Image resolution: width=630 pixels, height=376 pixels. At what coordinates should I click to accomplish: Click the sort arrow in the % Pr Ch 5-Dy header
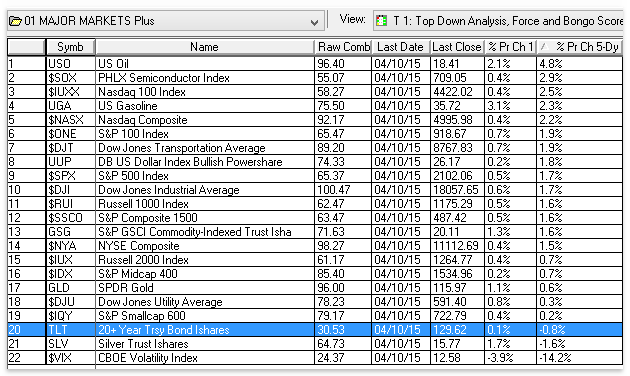tap(544, 47)
